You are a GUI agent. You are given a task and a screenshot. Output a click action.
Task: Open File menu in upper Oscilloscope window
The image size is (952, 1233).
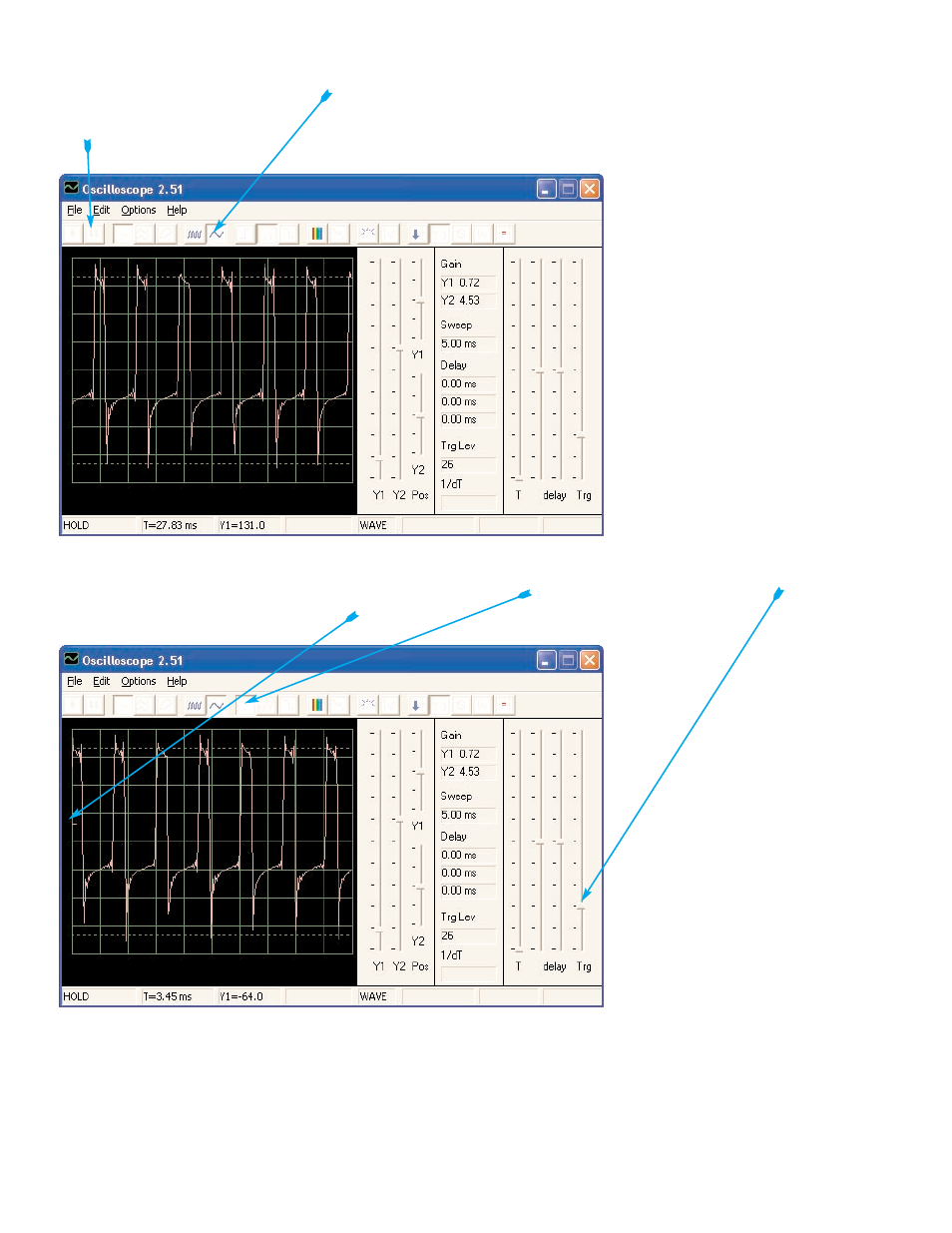pos(74,210)
